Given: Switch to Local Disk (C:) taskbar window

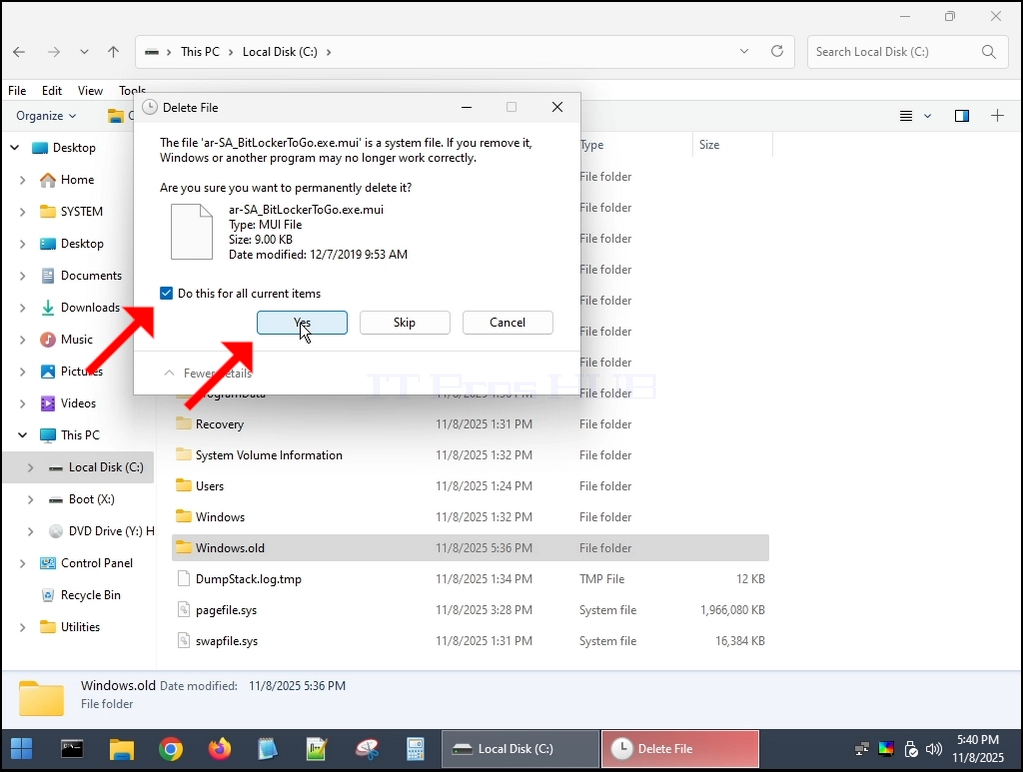Looking at the screenshot, I should [x=520, y=749].
